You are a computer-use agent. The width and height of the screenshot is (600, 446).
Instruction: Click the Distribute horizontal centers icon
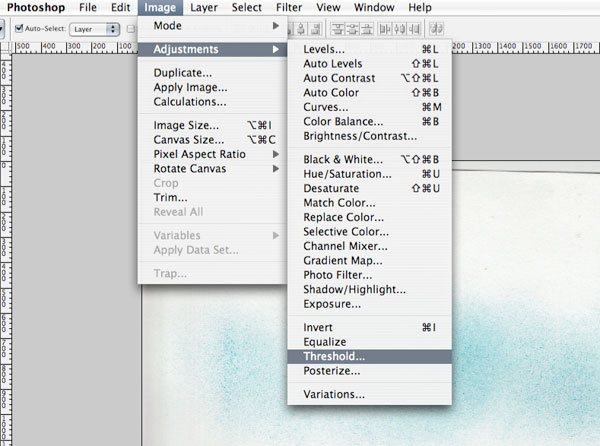point(399,29)
